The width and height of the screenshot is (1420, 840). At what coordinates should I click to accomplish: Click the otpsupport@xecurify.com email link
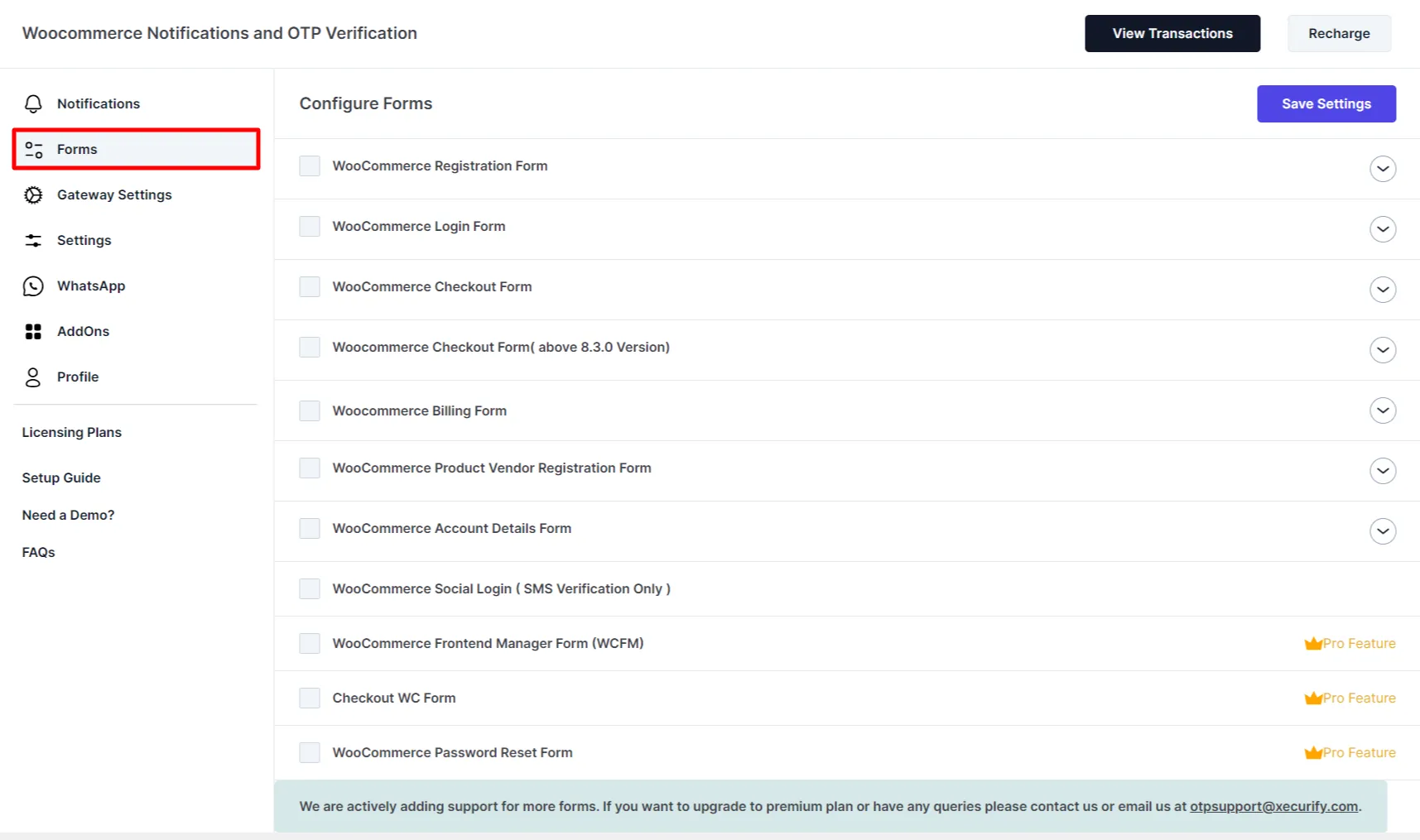click(1273, 806)
